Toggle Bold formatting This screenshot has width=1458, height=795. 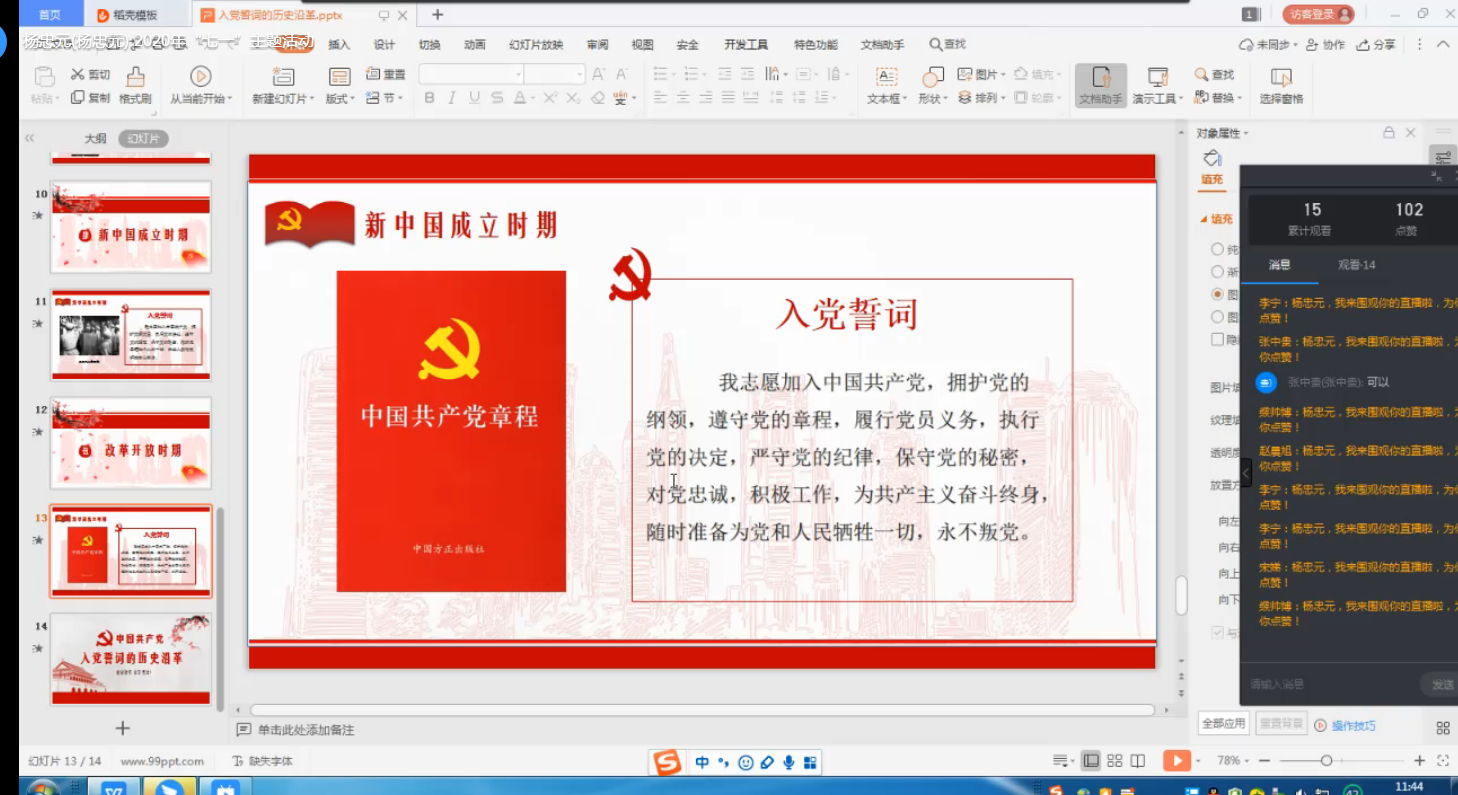pyautogui.click(x=429, y=98)
